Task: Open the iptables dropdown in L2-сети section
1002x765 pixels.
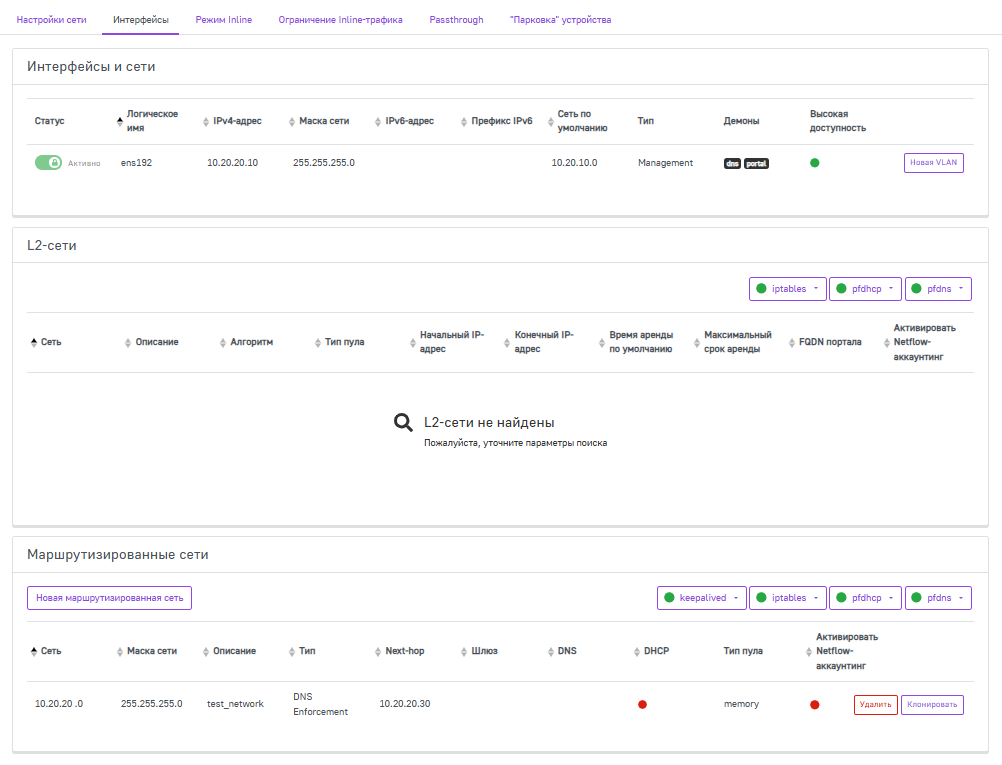Action: point(787,289)
